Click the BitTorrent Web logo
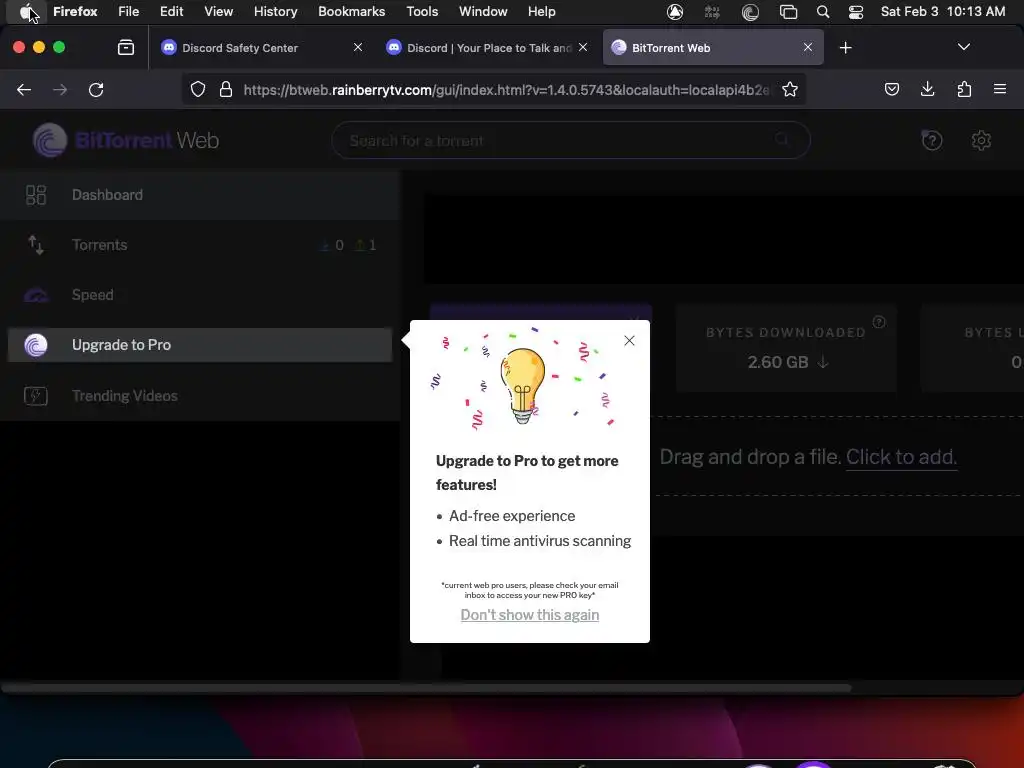Viewport: 1024px width, 768px height. [x=126, y=140]
